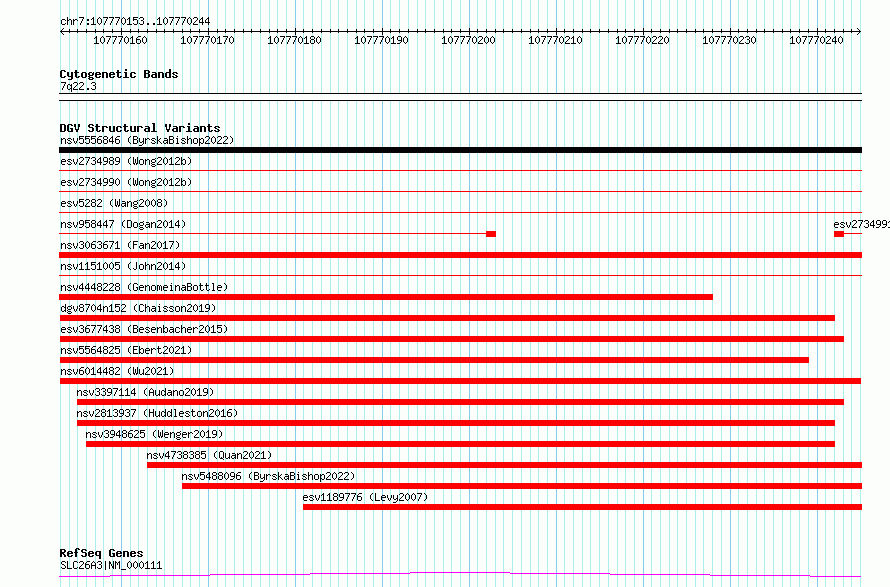Open esv2734990 (Wong2012b) variant label
The width and height of the screenshot is (890, 587).
[x=126, y=182]
